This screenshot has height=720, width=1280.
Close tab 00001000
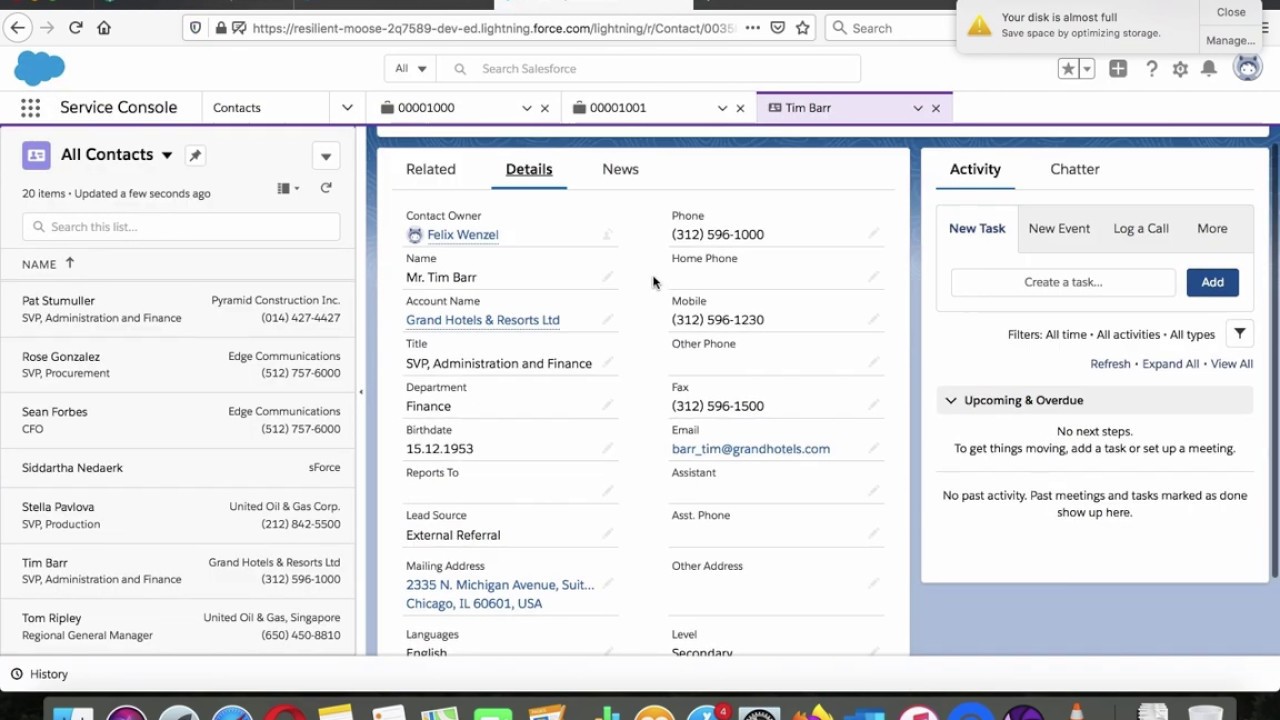point(545,108)
